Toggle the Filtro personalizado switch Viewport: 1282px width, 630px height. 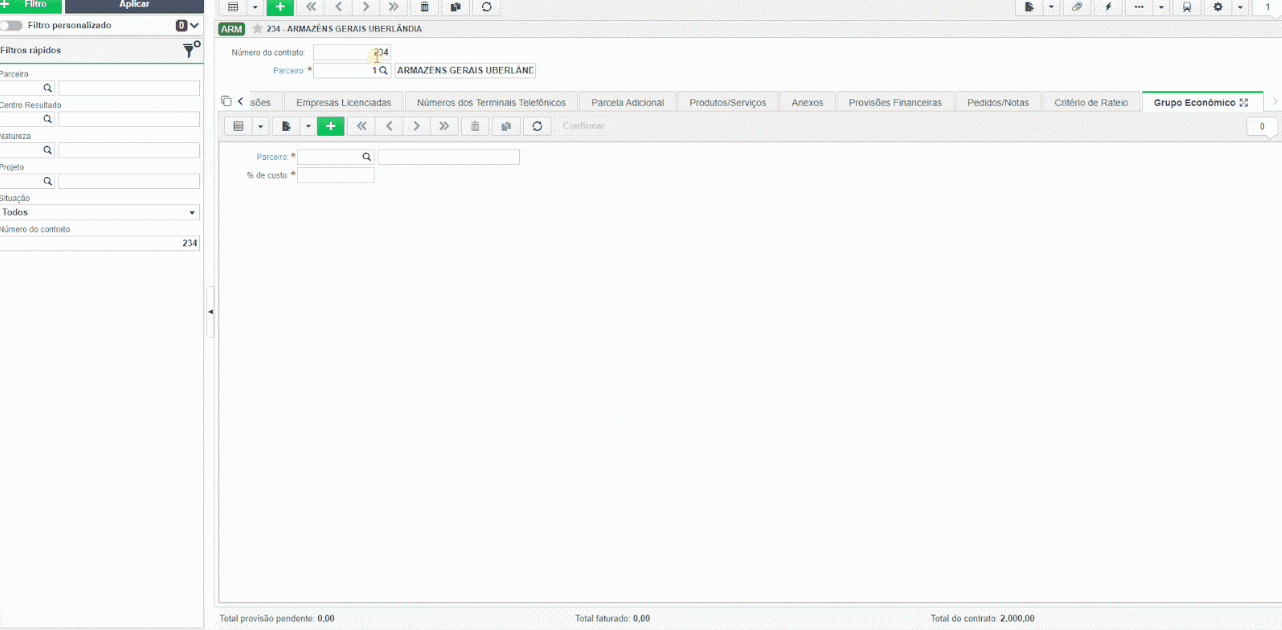tap(11, 25)
